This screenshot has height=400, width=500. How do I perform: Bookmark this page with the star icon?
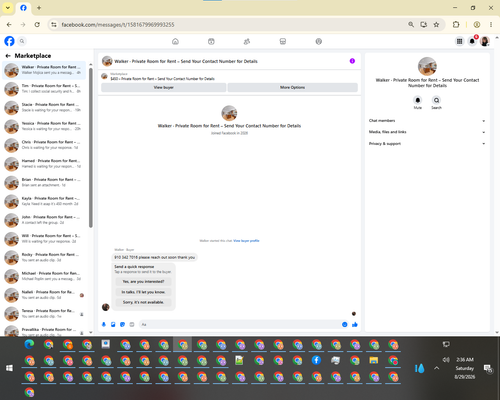point(436,24)
